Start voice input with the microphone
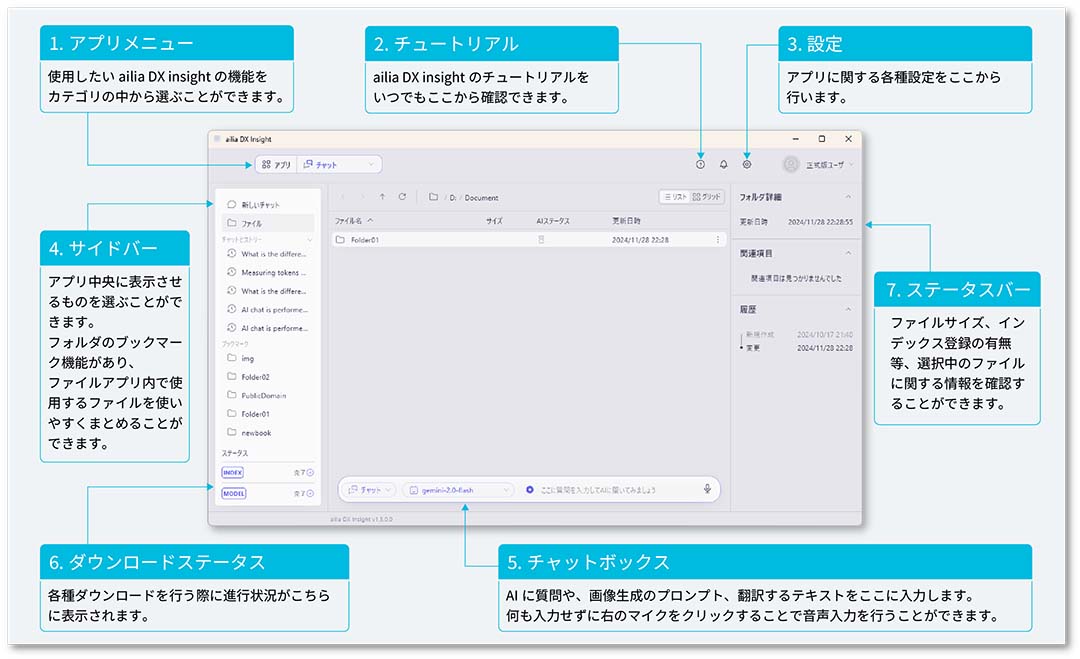Image resolution: width=1080 pixels, height=659 pixels. 707,489
